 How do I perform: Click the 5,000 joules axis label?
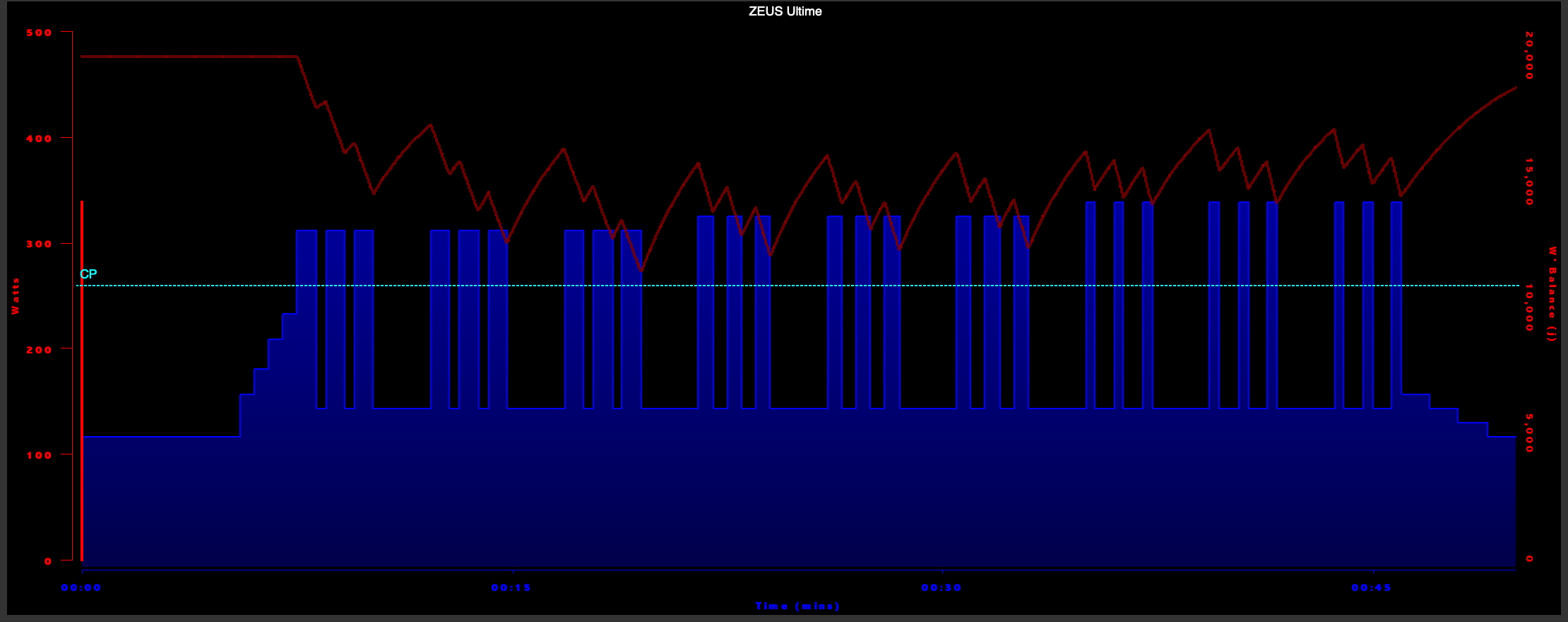(x=1529, y=433)
